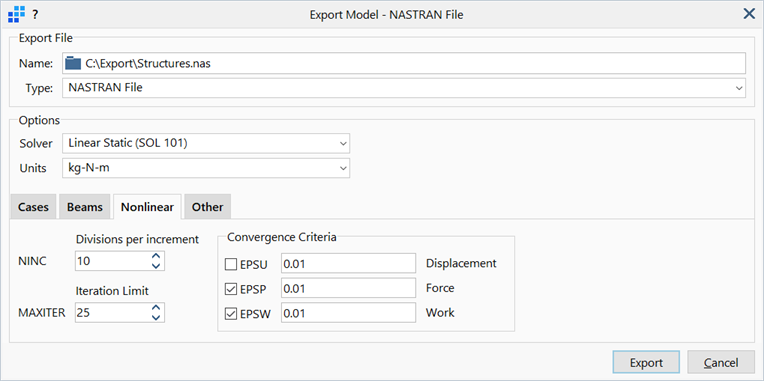The height and width of the screenshot is (381, 764).
Task: Open the Other tab
Action: point(208,207)
